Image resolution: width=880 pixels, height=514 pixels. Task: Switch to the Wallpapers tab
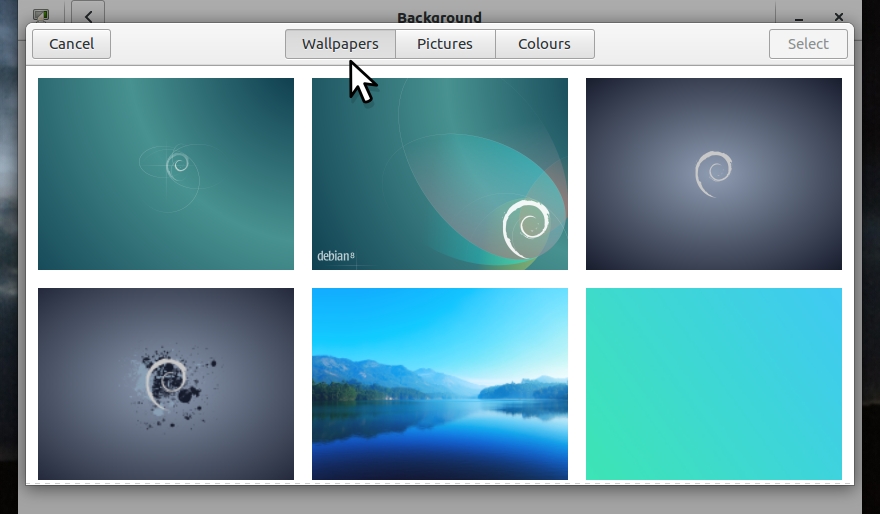(x=340, y=44)
